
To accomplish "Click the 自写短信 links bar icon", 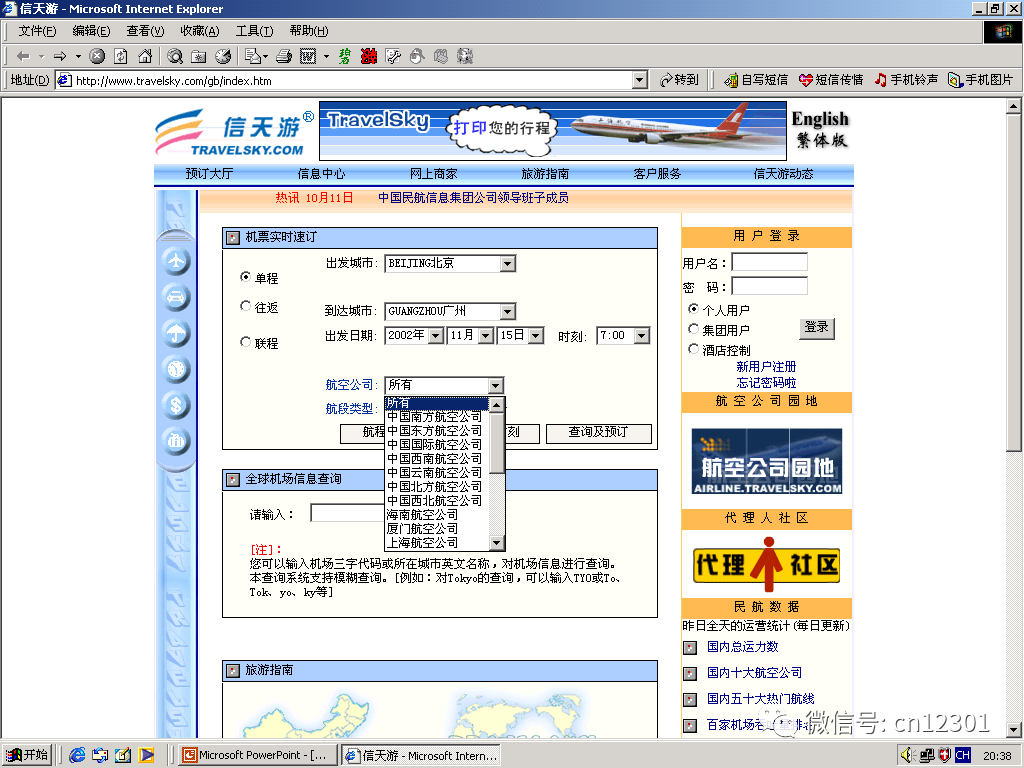I will coord(756,80).
